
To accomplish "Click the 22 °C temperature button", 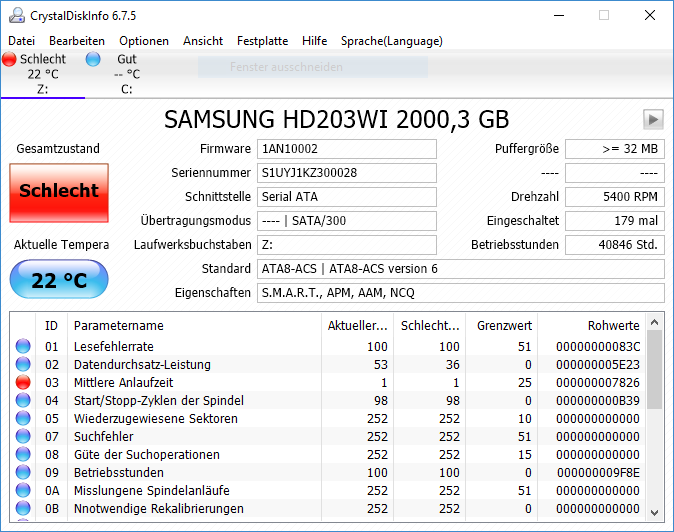I will 59,279.
